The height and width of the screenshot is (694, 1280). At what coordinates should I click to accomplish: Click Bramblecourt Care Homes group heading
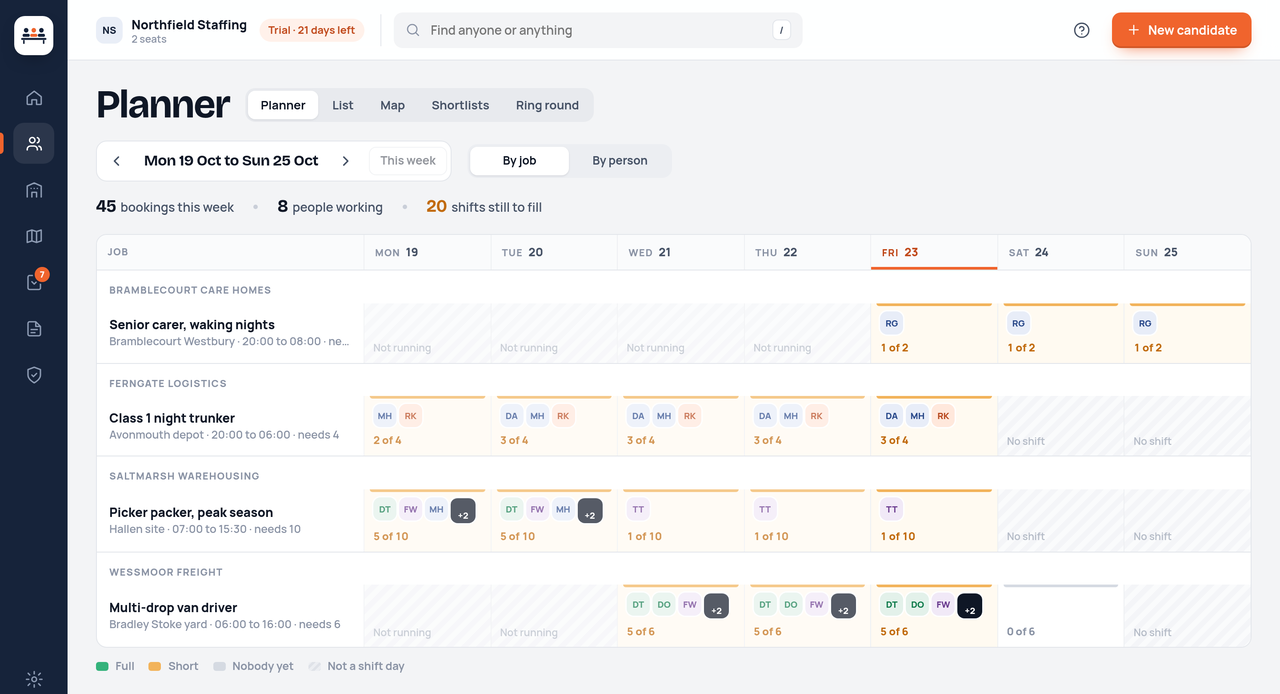coord(190,290)
